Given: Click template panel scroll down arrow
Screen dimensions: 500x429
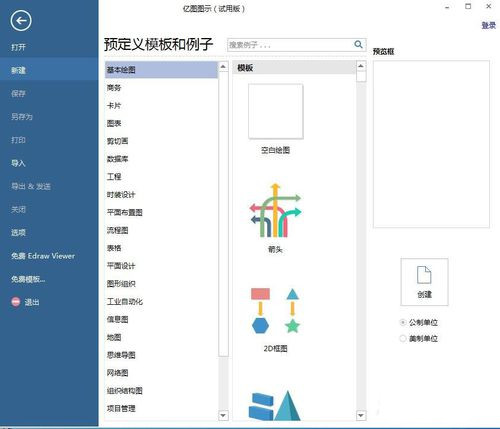Looking at the screenshot, I should (361, 415).
